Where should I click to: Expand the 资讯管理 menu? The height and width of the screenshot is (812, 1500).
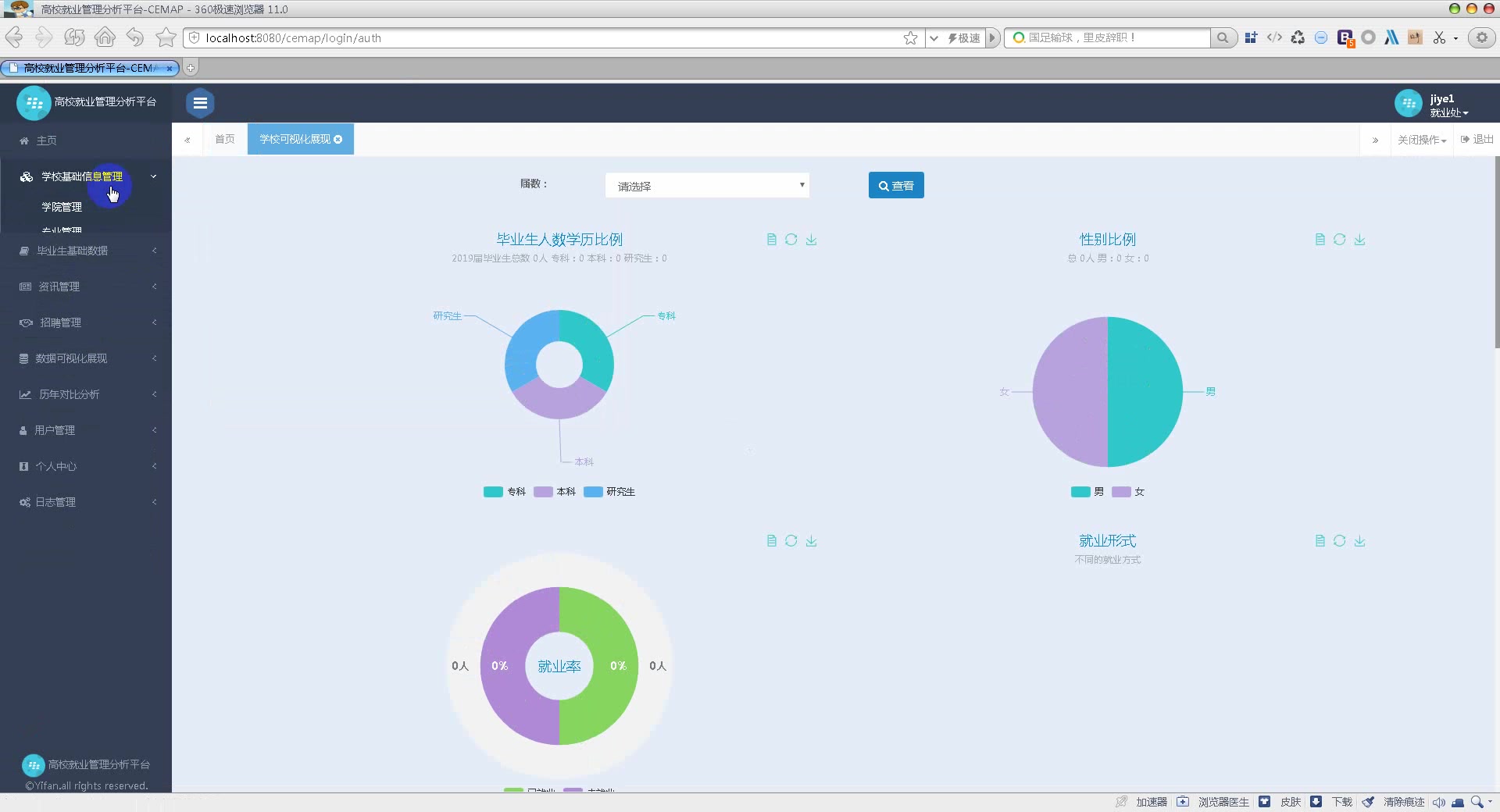(86, 287)
